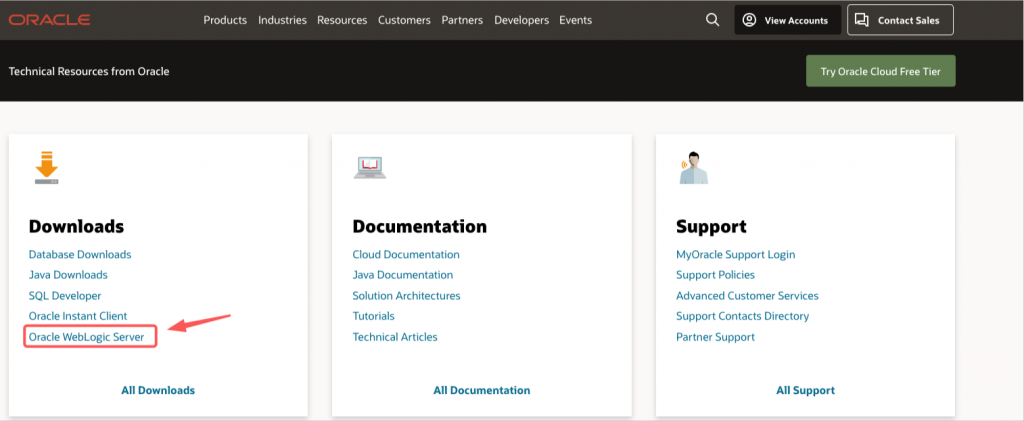Screen dimensions: 1024x421
Task: Open Cloud Documentation link
Action: click(406, 255)
